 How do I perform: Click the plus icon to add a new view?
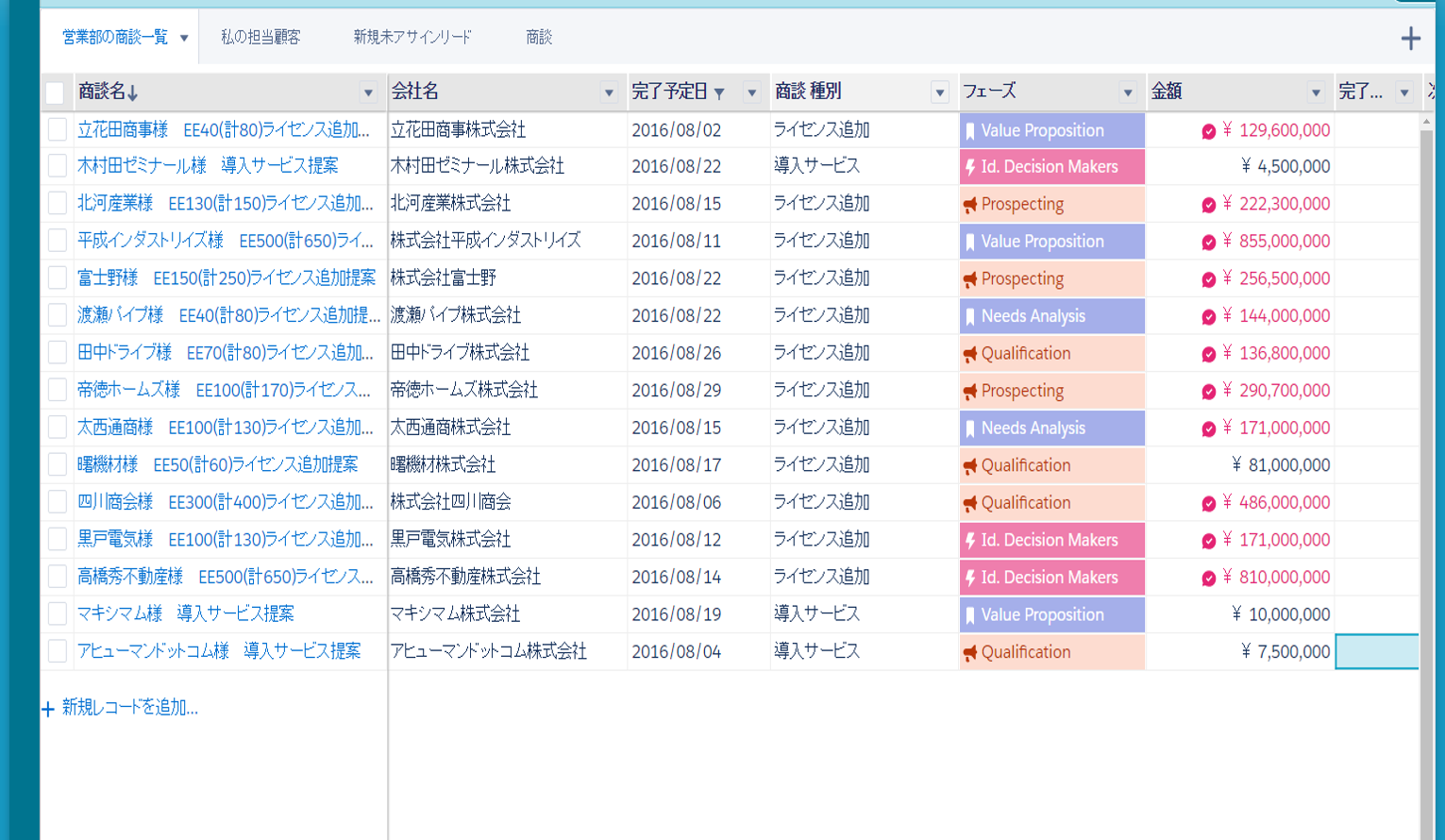tap(1413, 39)
